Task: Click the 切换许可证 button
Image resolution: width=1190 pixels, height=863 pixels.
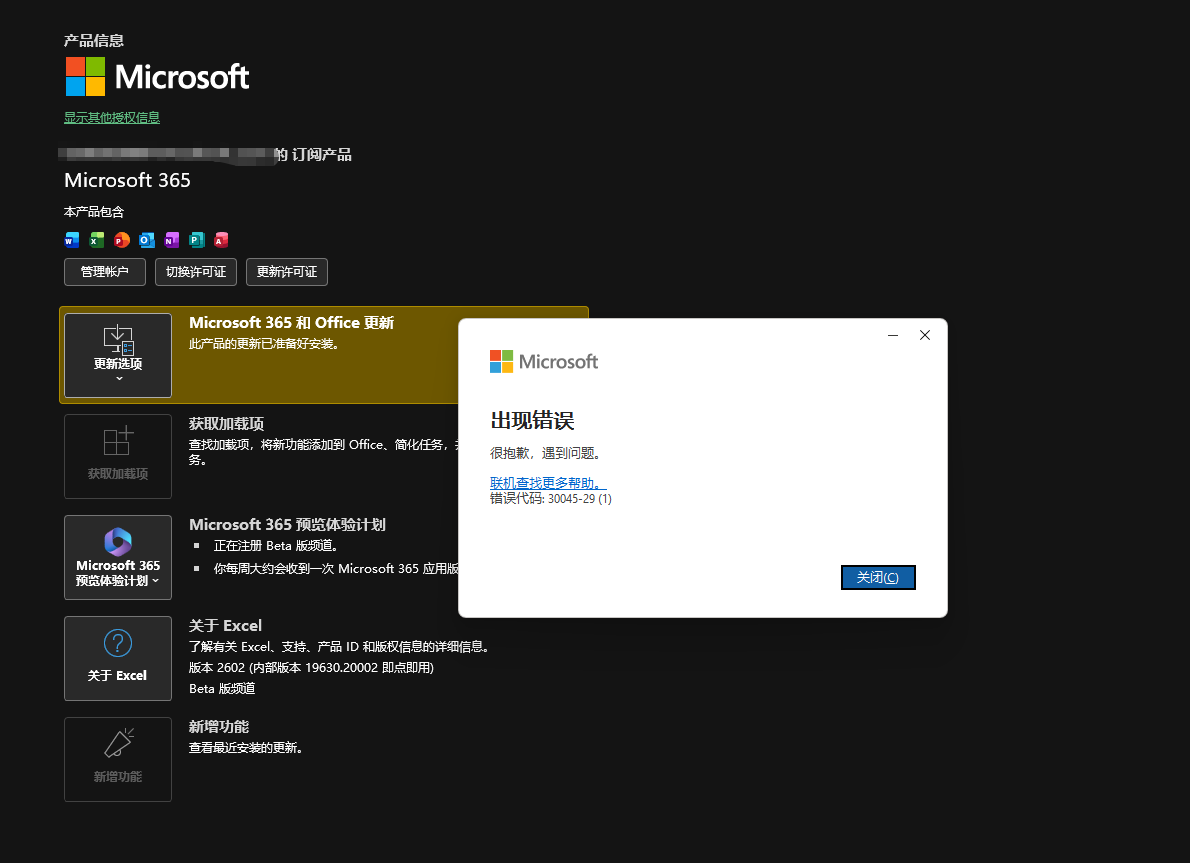Action: point(196,272)
